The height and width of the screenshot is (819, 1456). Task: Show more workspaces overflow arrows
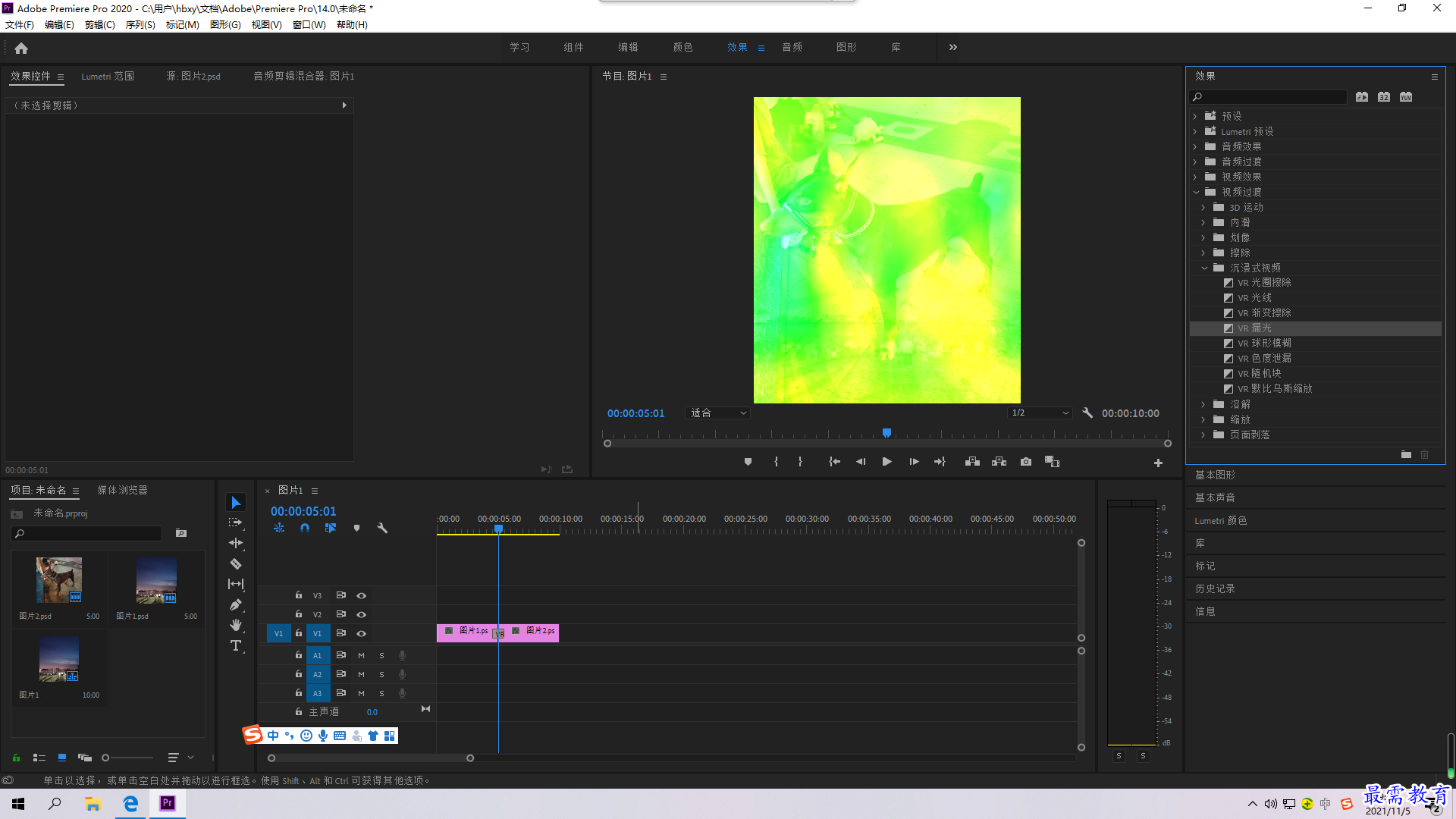coord(952,47)
